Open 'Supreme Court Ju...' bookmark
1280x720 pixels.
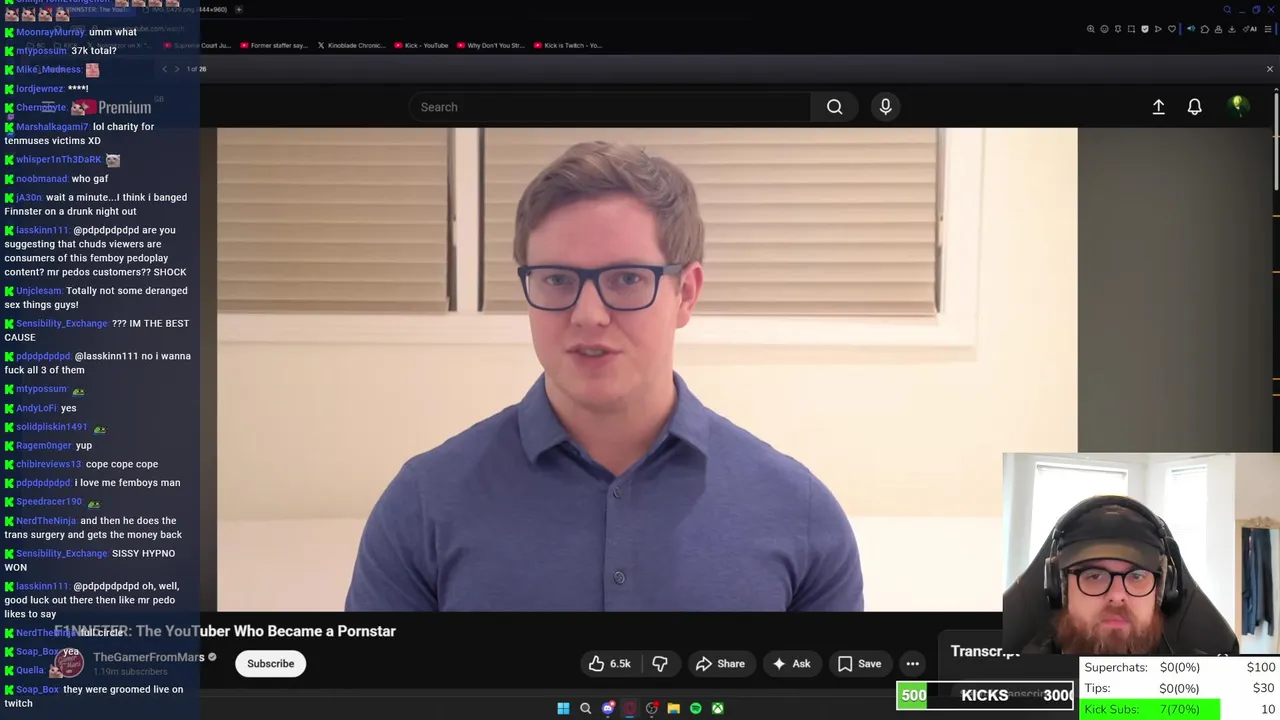(x=197, y=45)
